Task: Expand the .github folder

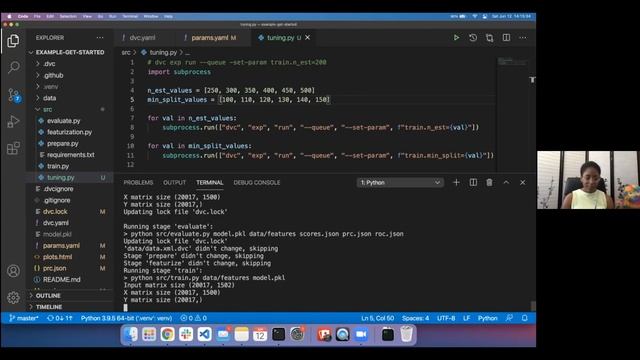Action: click(x=53, y=75)
